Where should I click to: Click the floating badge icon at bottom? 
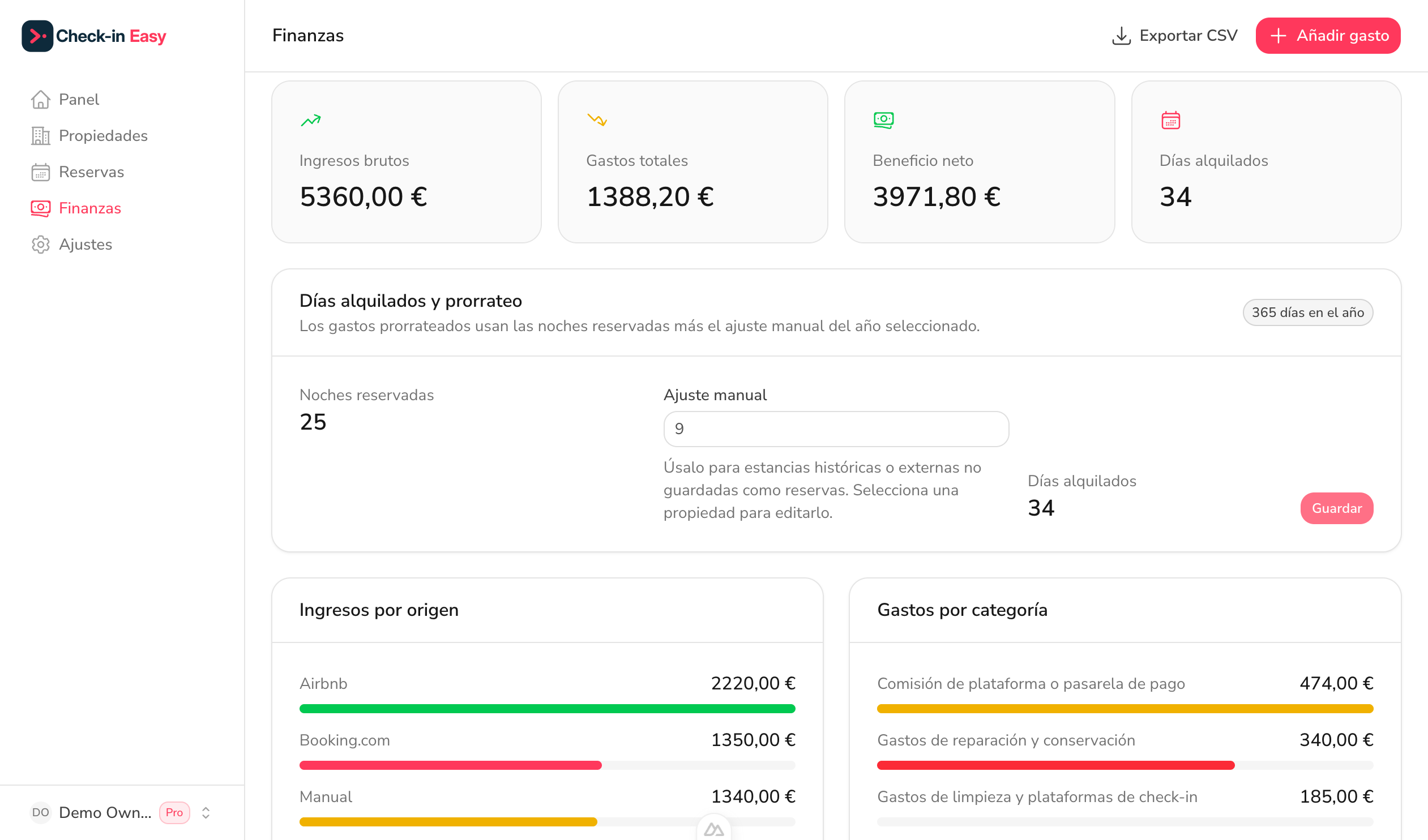pos(713,829)
